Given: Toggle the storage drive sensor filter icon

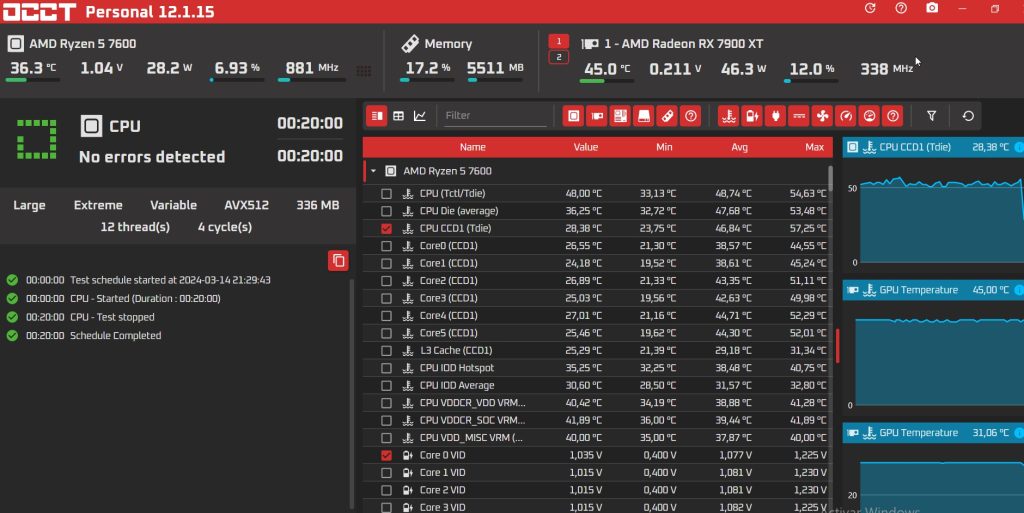Looking at the screenshot, I should tap(644, 116).
